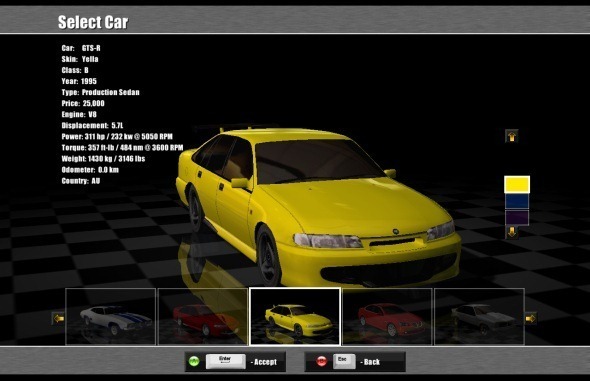Click the red Back circle icon
Image resolution: width=590 pixels, height=381 pixels.
pyautogui.click(x=322, y=362)
